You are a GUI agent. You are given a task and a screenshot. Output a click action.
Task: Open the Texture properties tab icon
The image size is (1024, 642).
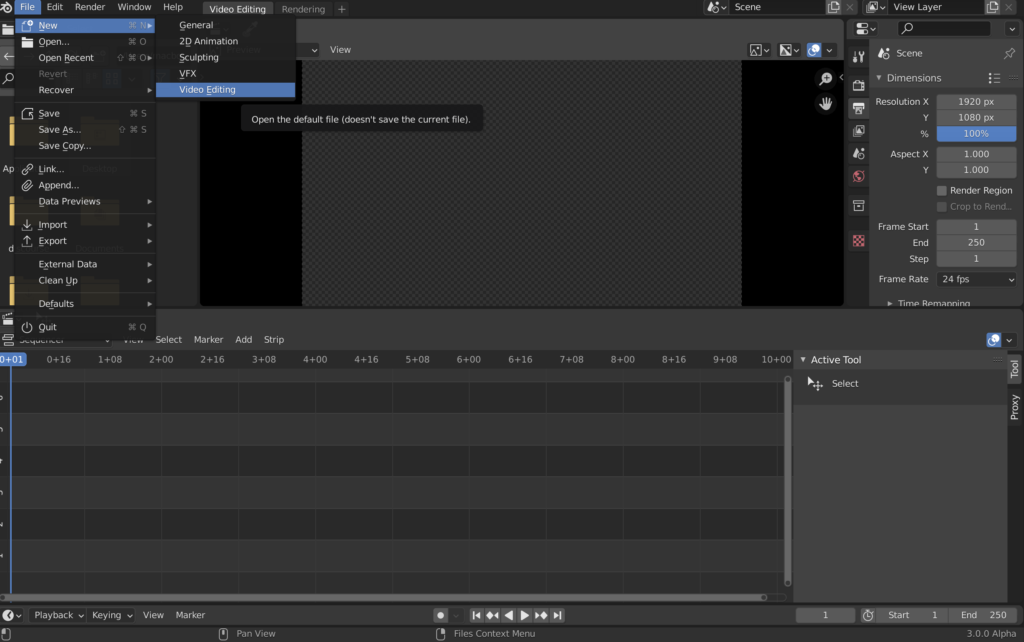tap(858, 241)
